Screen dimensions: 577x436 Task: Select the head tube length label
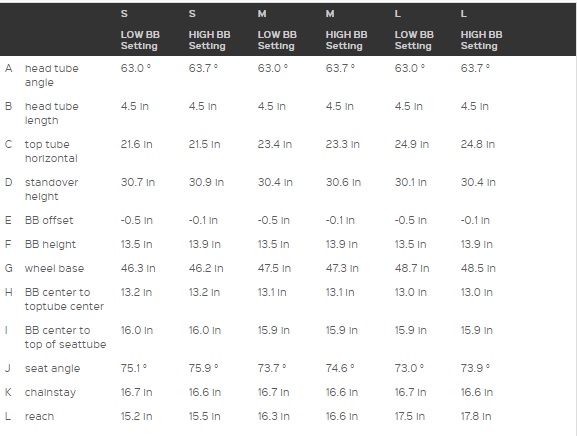coord(52,113)
